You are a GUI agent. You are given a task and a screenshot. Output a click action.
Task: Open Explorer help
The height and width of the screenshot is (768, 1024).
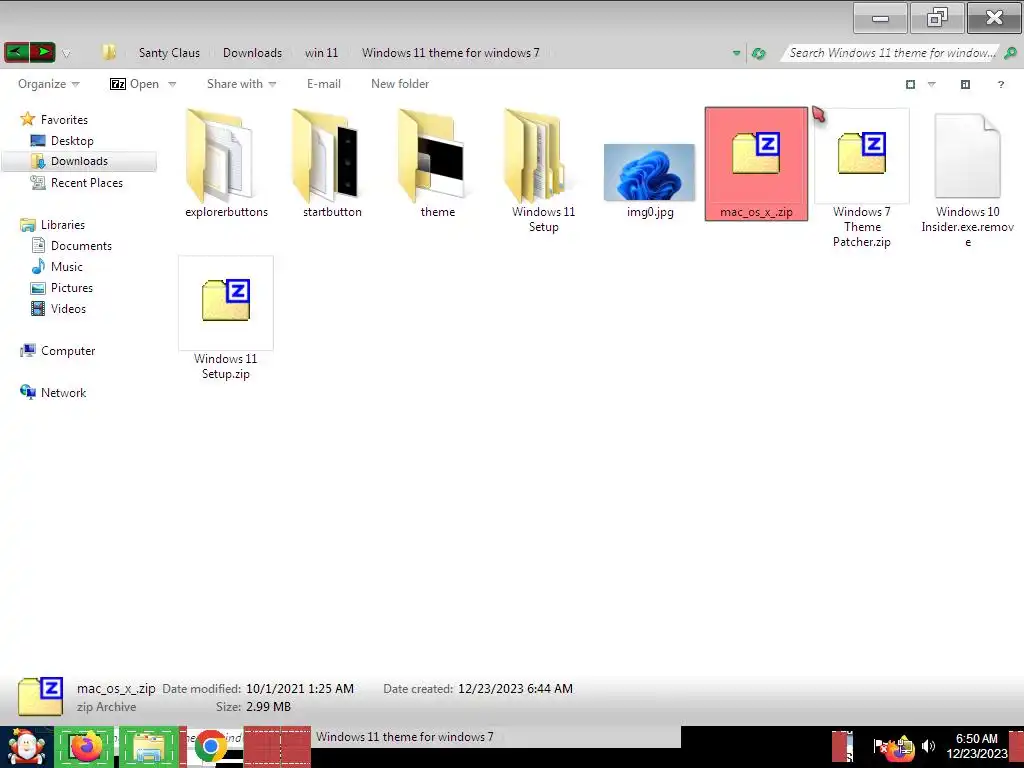point(1000,84)
